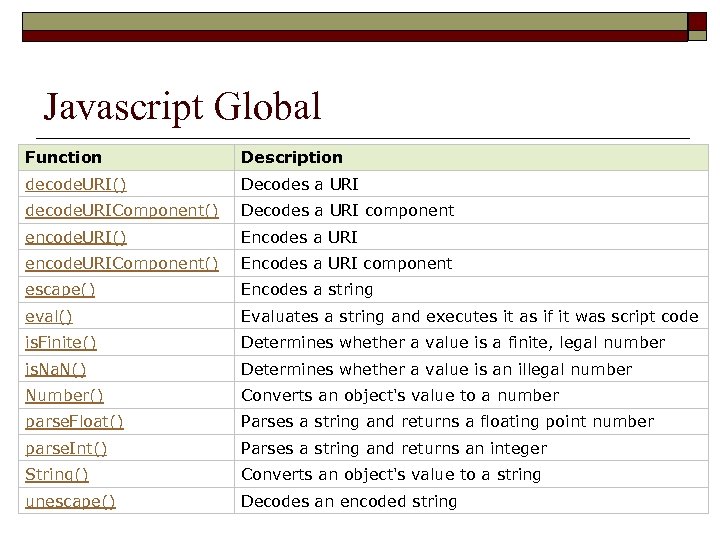Select the isFinite() link

(x=61, y=342)
